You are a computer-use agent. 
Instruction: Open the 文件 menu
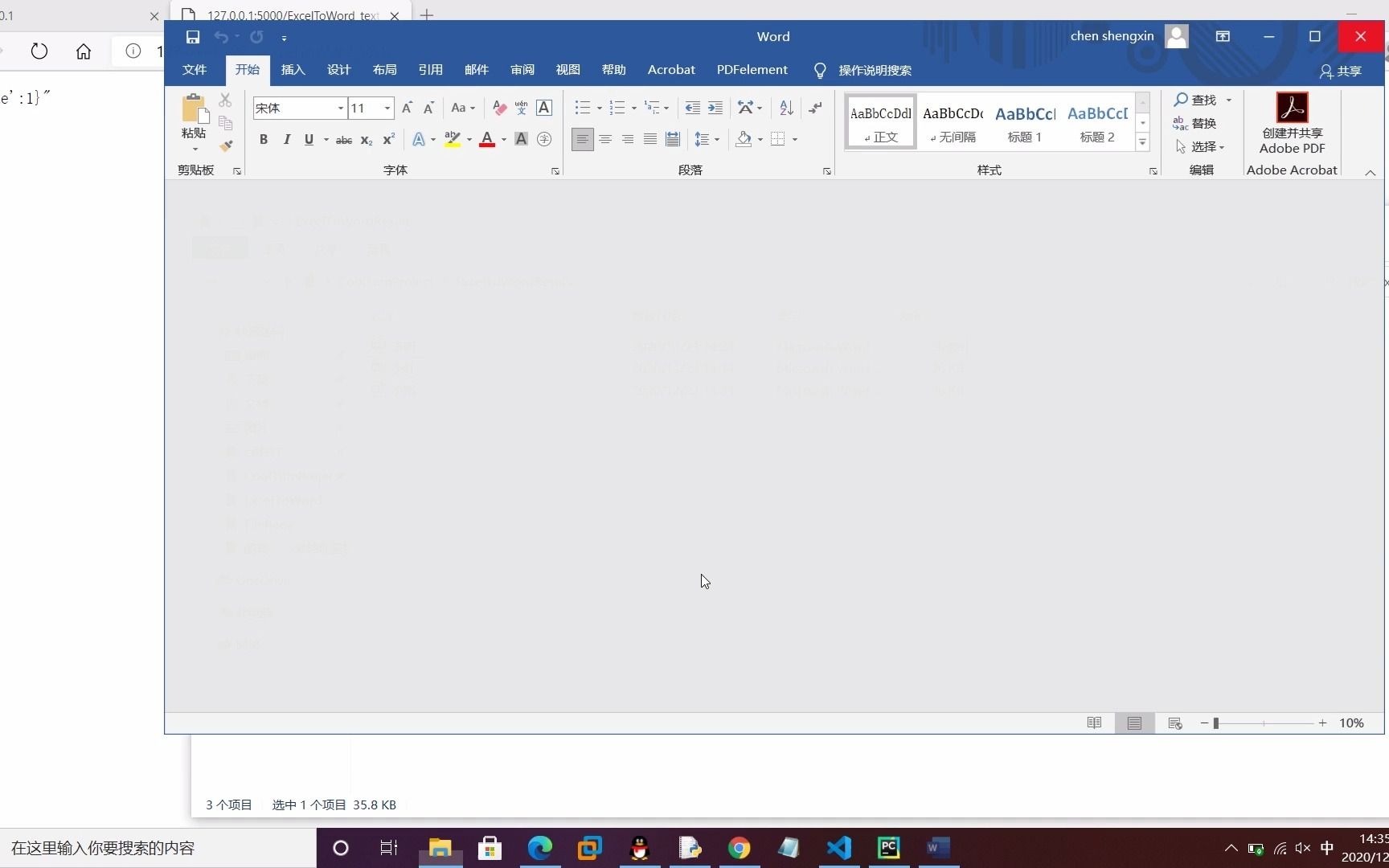(195, 70)
